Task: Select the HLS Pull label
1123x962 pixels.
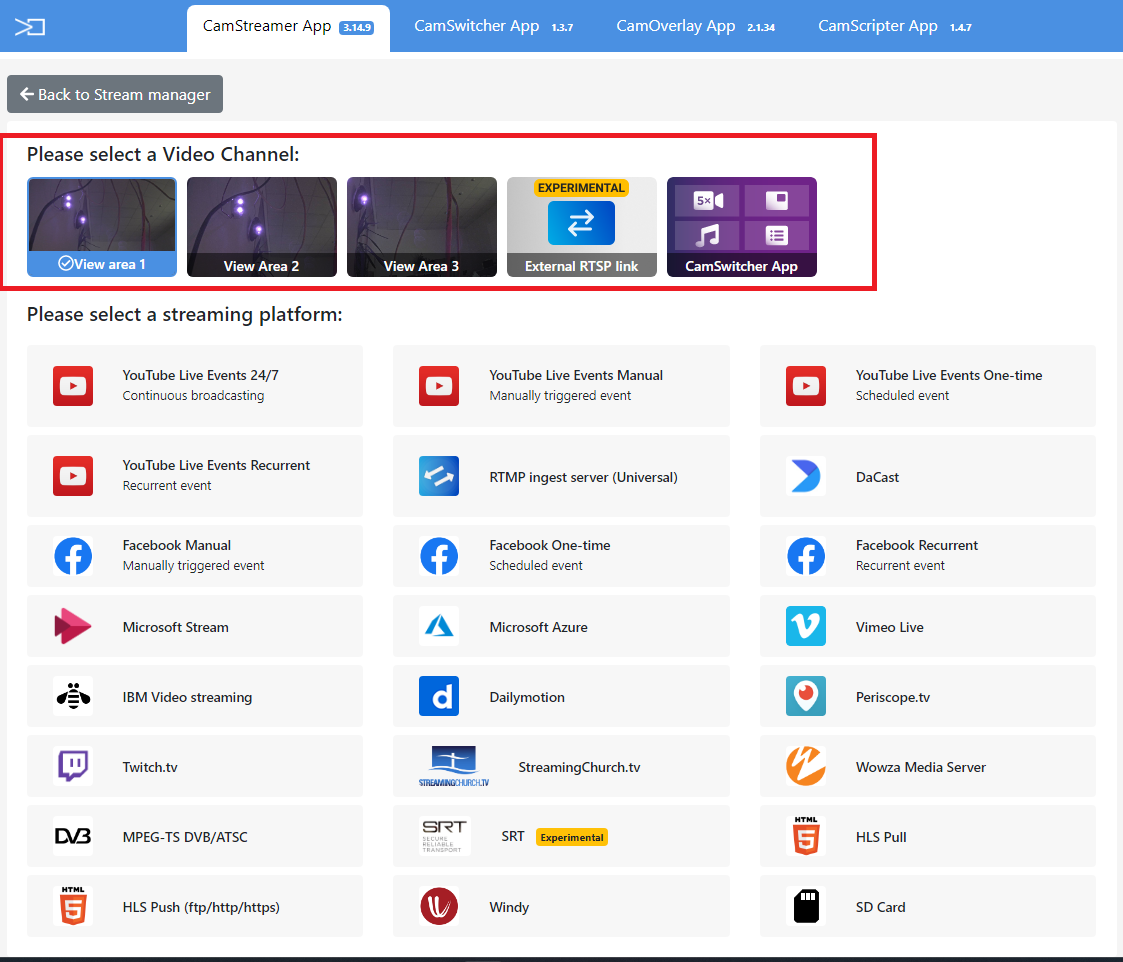Action: 881,837
